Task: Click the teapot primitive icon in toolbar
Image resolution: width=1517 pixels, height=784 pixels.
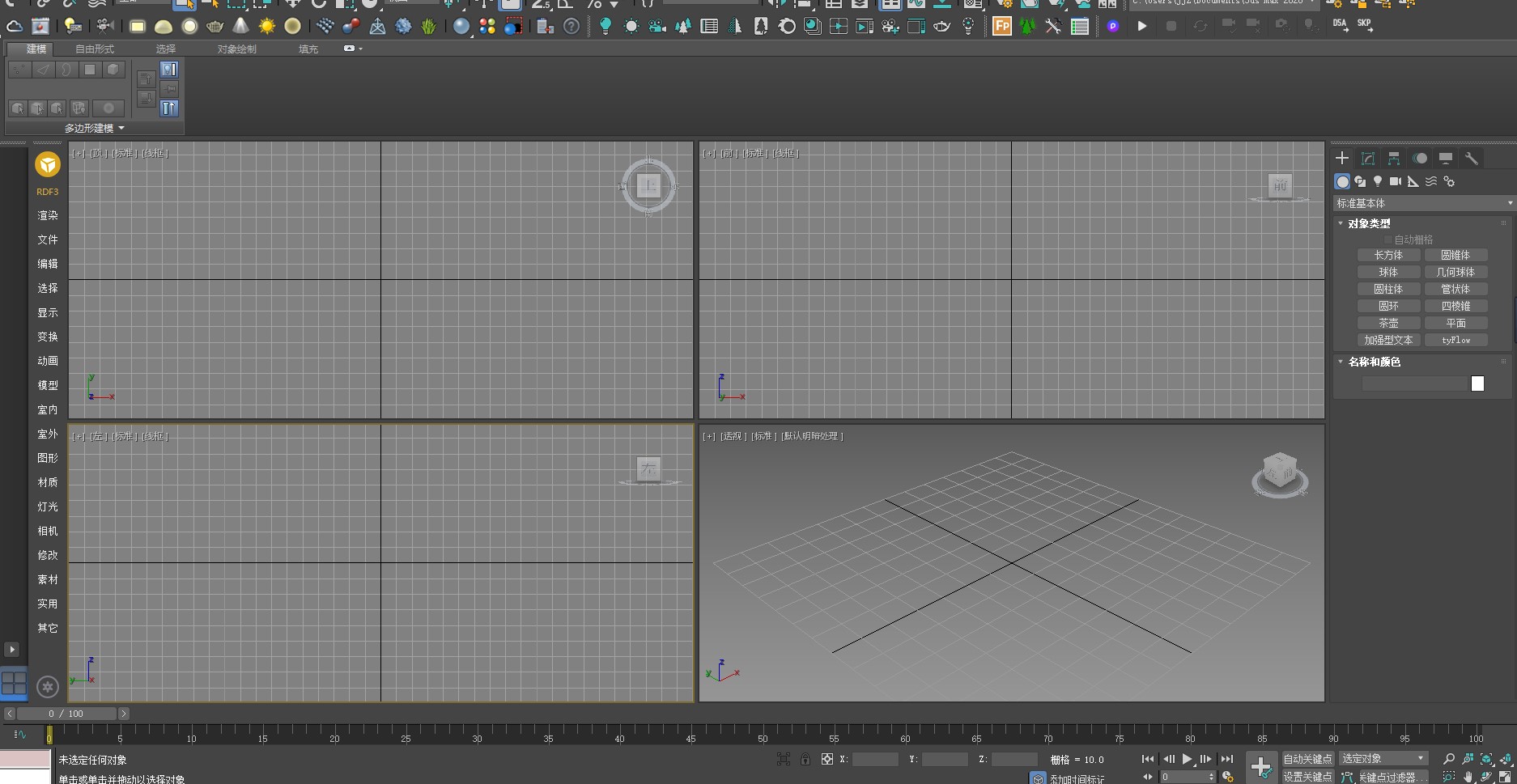Action: coord(215,27)
